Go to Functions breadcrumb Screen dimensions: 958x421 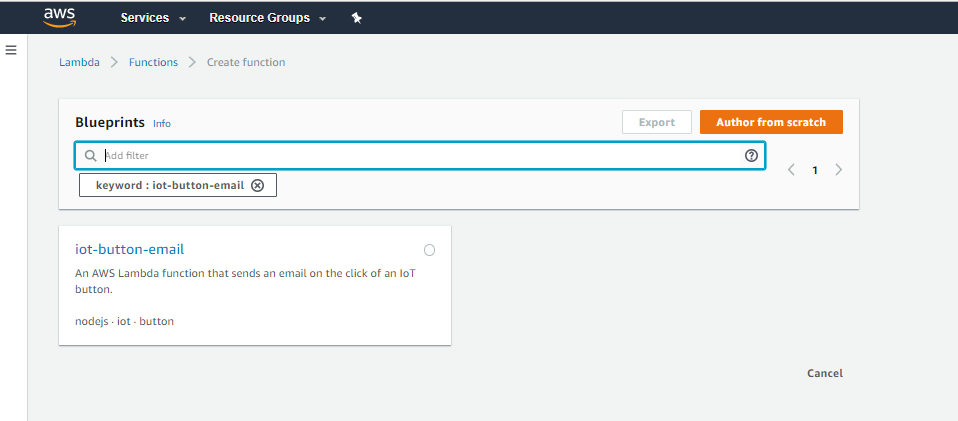(x=153, y=62)
